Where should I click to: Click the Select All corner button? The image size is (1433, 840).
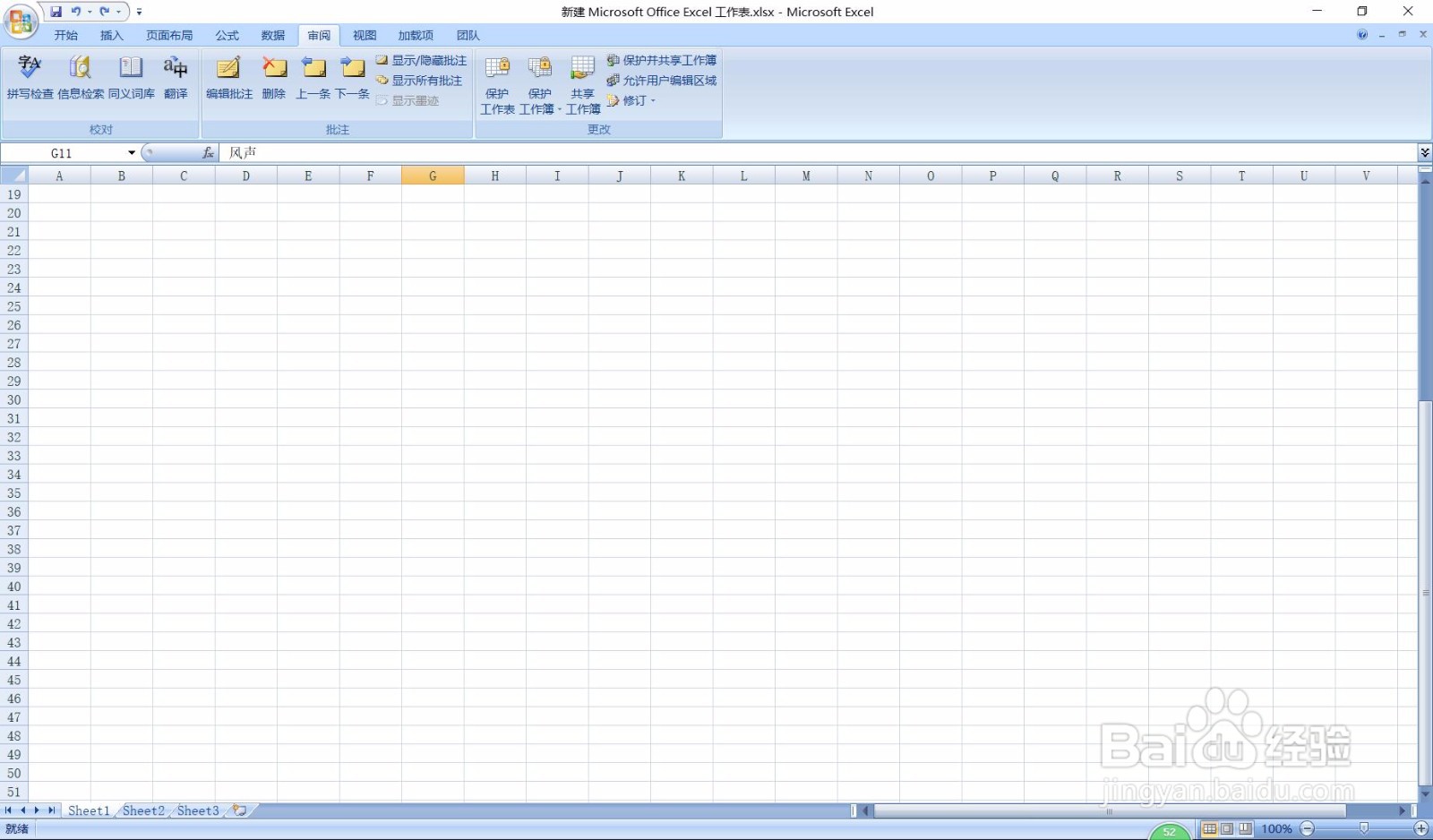14,176
